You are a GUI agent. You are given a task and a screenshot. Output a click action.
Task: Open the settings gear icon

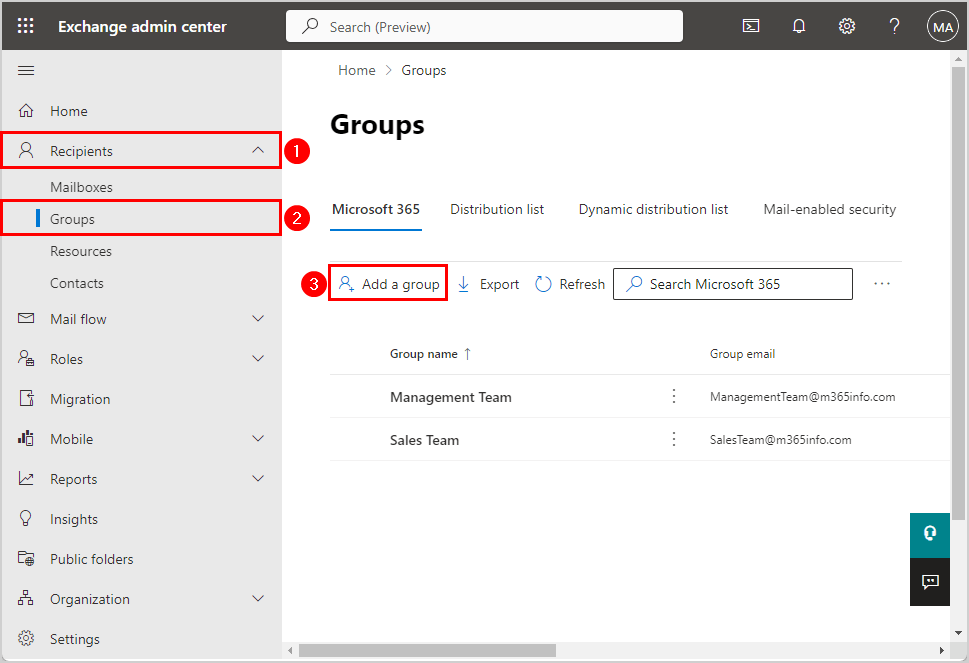click(x=847, y=26)
